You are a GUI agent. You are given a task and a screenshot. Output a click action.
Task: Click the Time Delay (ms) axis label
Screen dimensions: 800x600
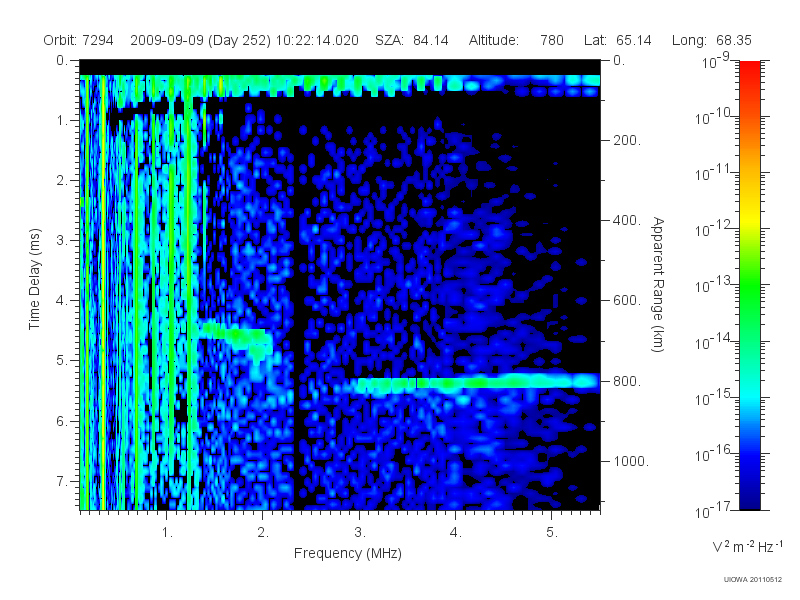[x=34, y=279]
